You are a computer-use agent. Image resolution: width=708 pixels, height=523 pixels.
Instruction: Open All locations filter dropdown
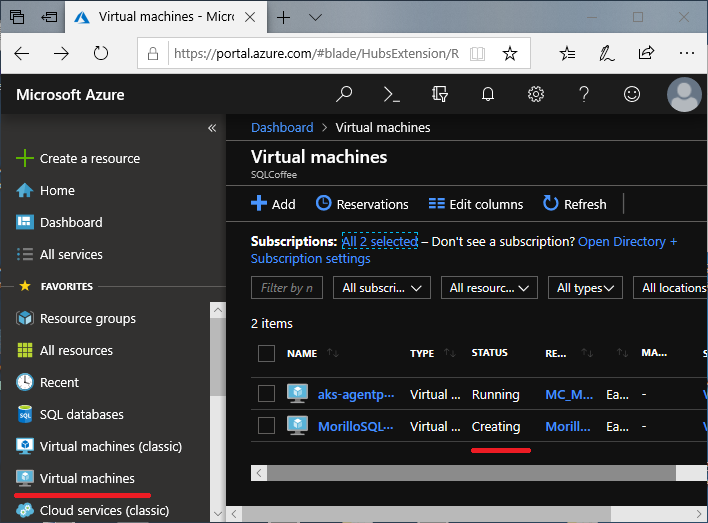pos(670,288)
